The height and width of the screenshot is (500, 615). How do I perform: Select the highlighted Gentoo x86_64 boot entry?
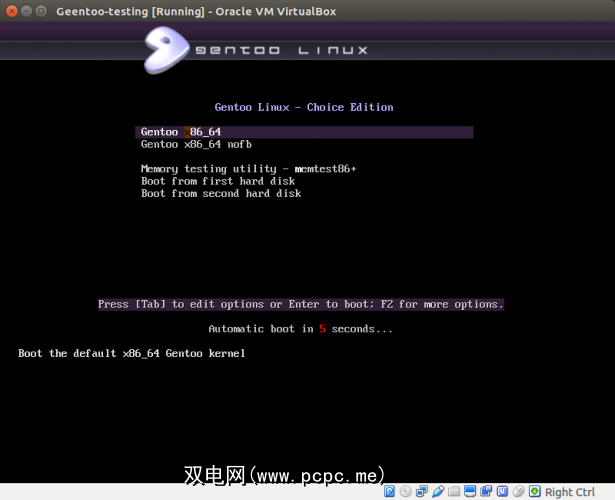(x=304, y=132)
